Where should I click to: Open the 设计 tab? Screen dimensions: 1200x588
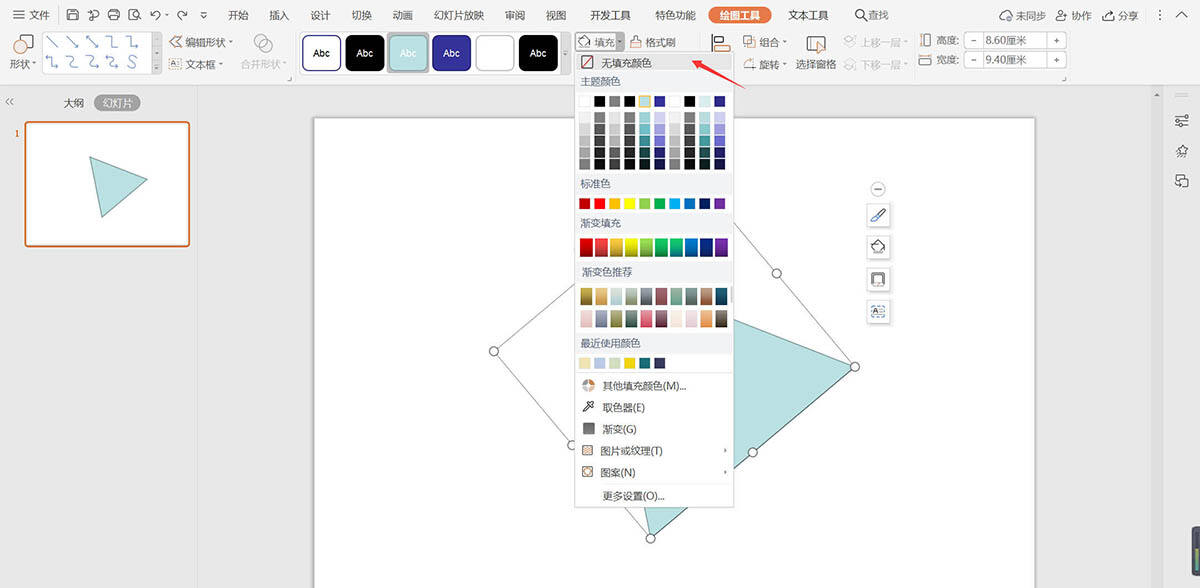pos(320,15)
